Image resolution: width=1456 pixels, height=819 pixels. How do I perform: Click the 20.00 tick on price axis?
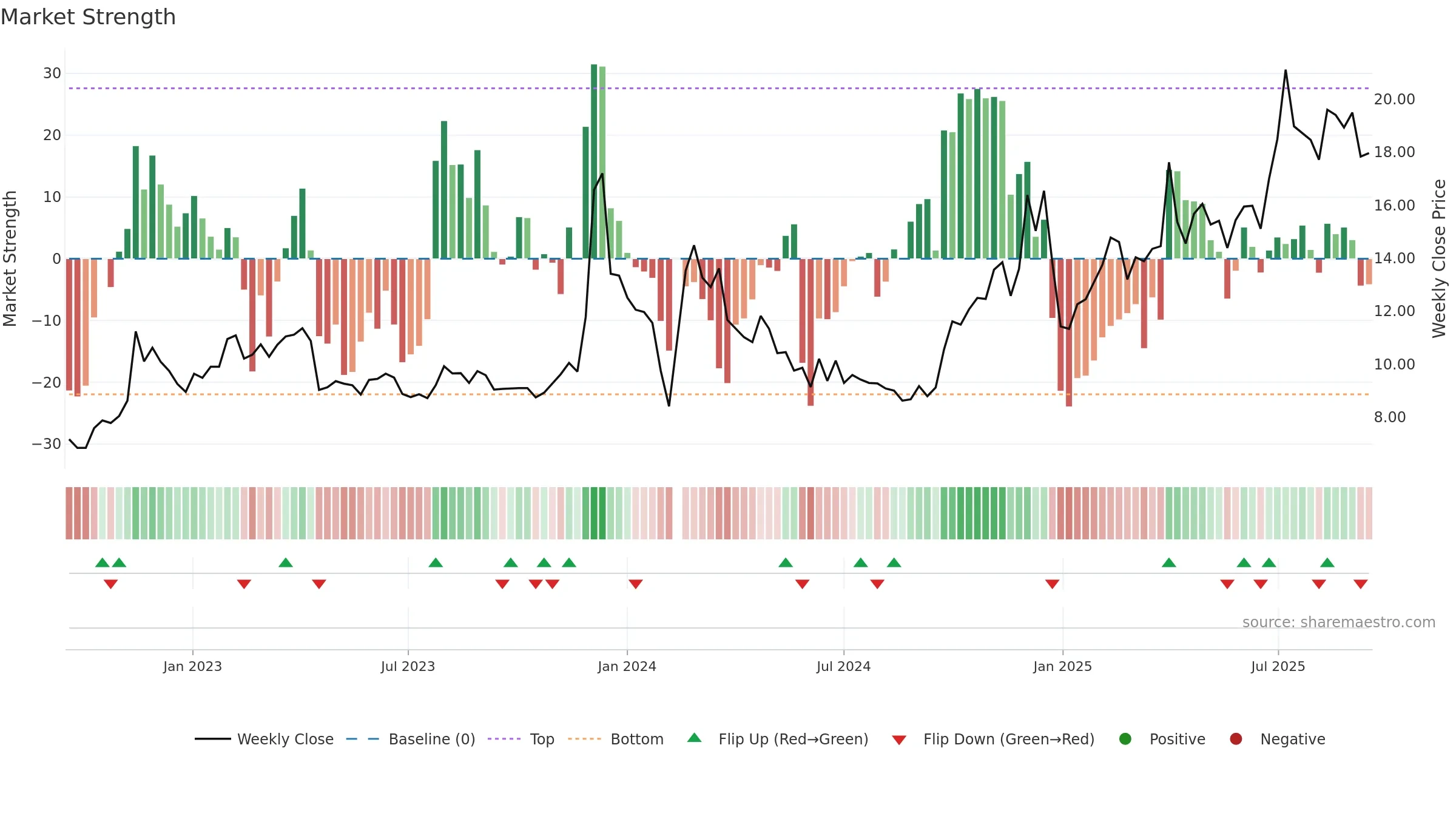(x=1394, y=99)
